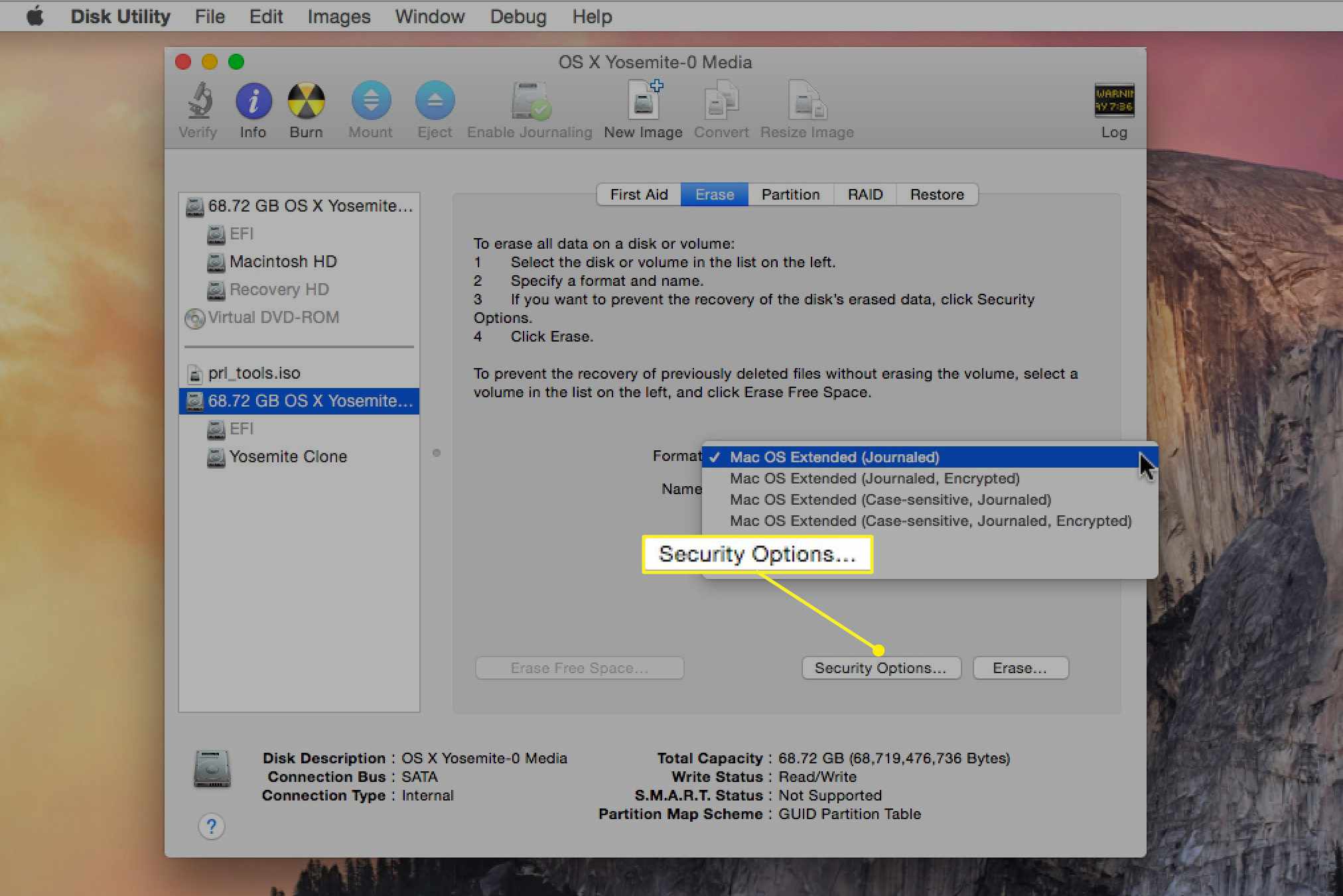Switch to the RAID tab
This screenshot has height=896, width=1343.
[865, 194]
